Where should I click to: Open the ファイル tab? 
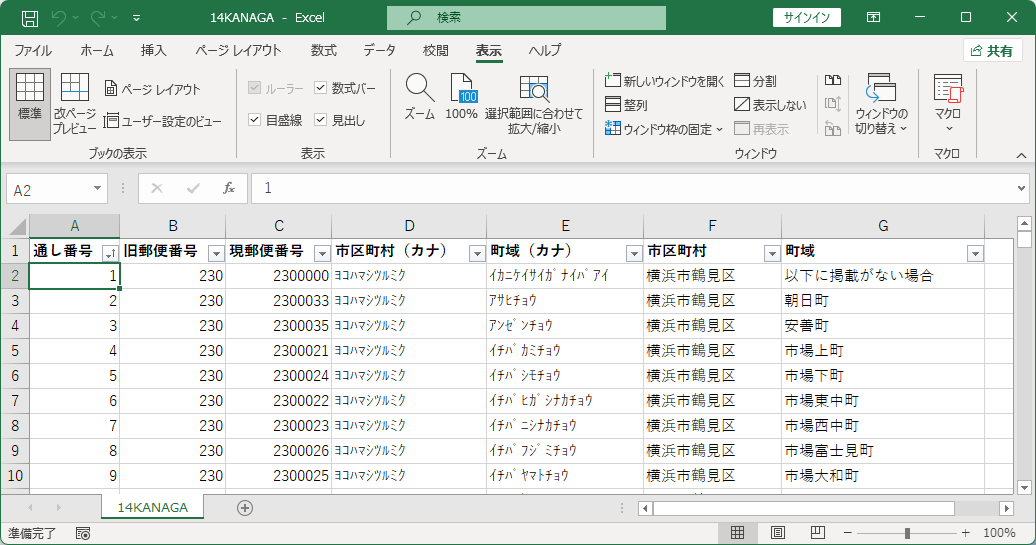point(33,50)
